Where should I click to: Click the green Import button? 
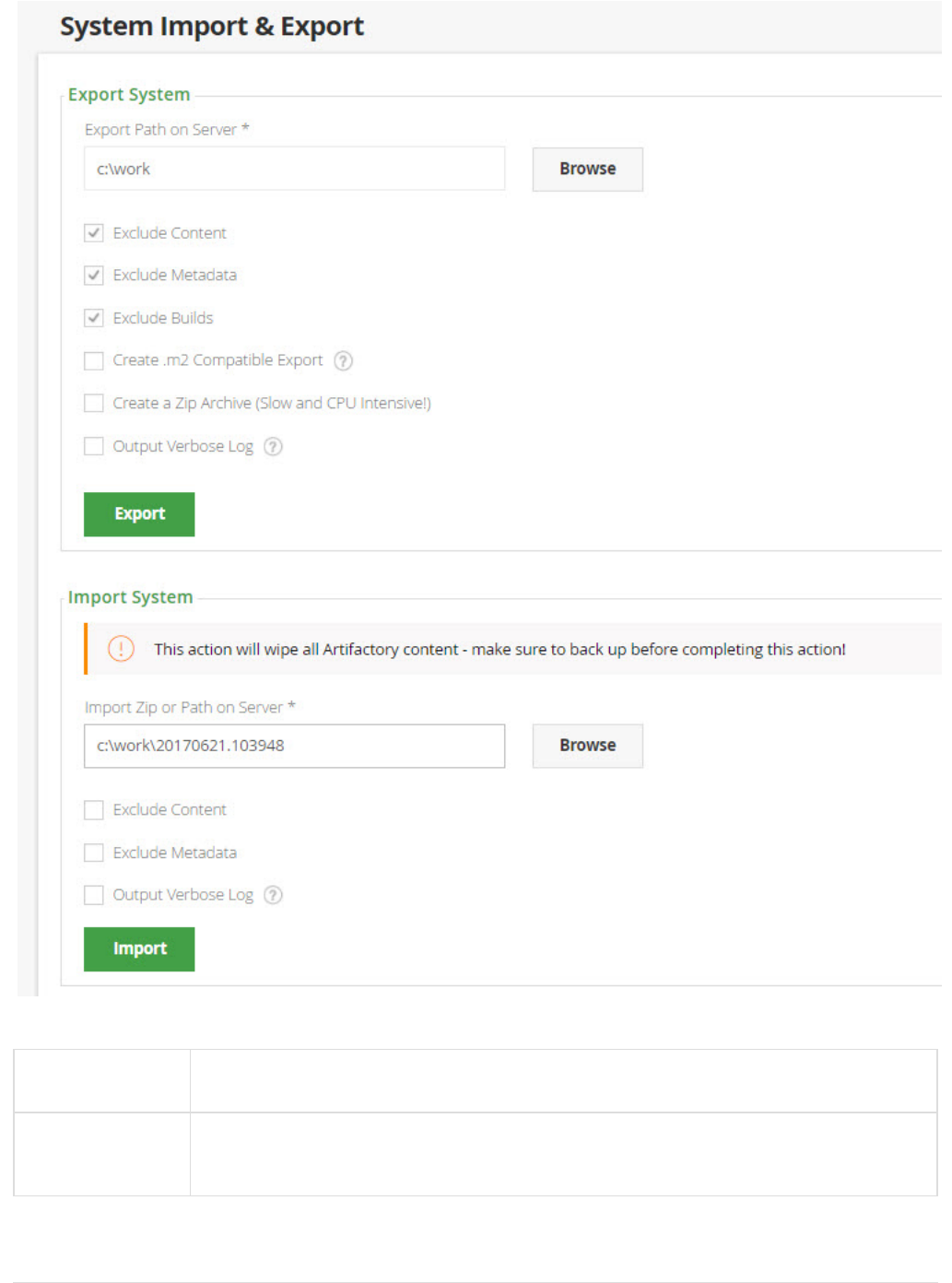(x=139, y=949)
